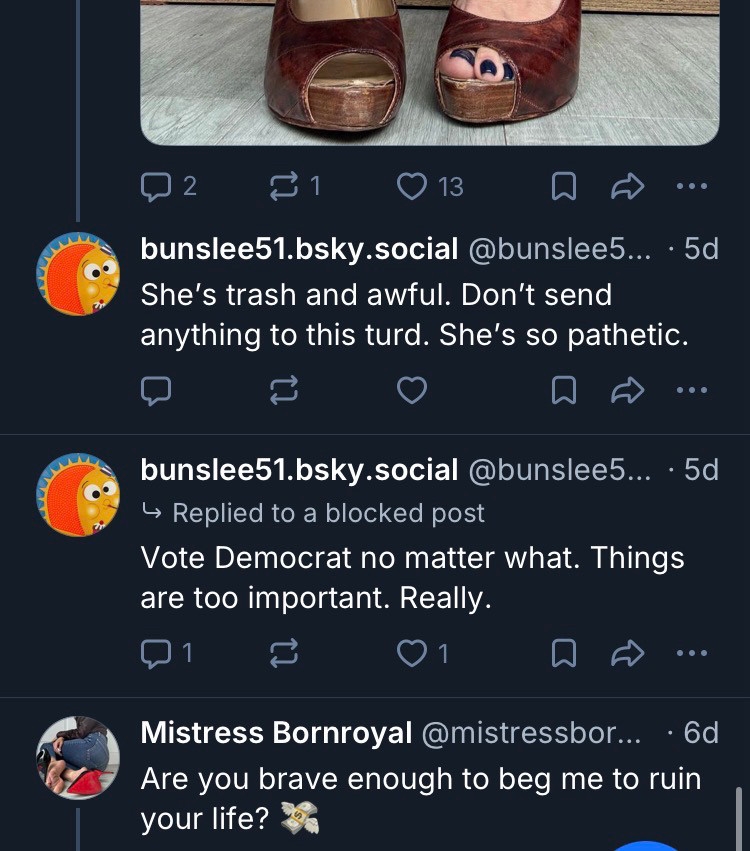Open Mistress Bornroyal avatar picture

pyautogui.click(x=77, y=757)
